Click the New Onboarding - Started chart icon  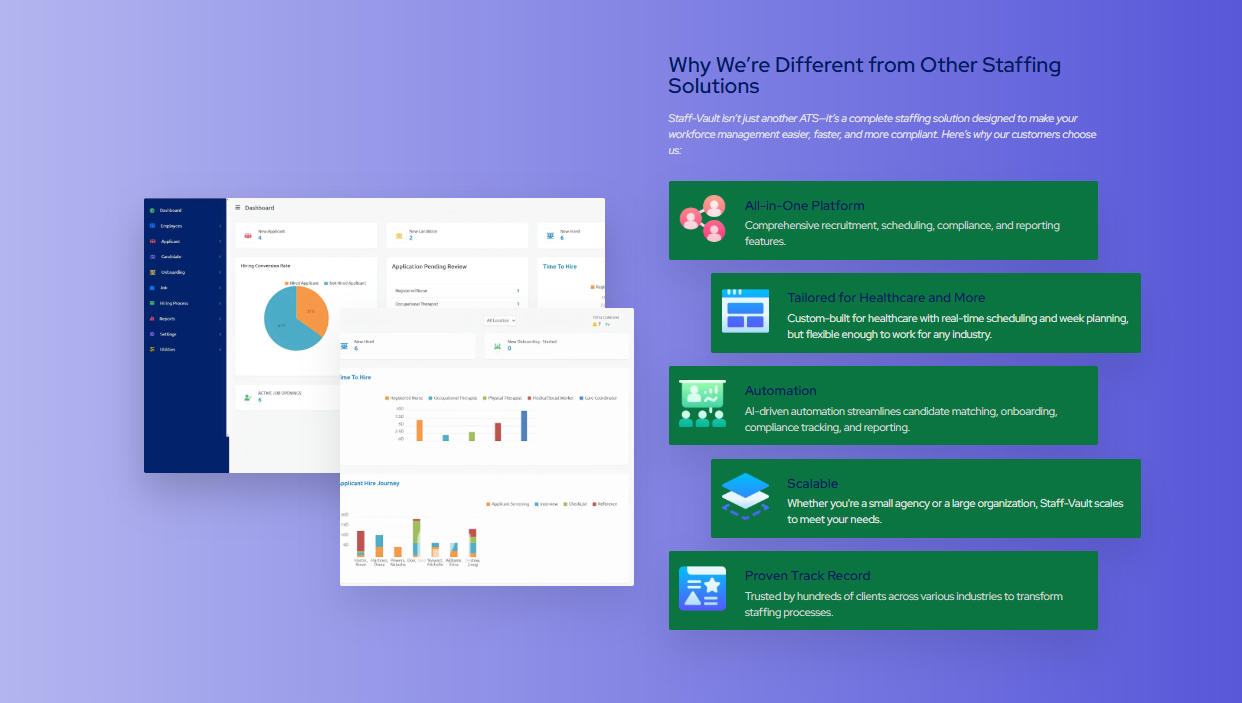[x=497, y=346]
